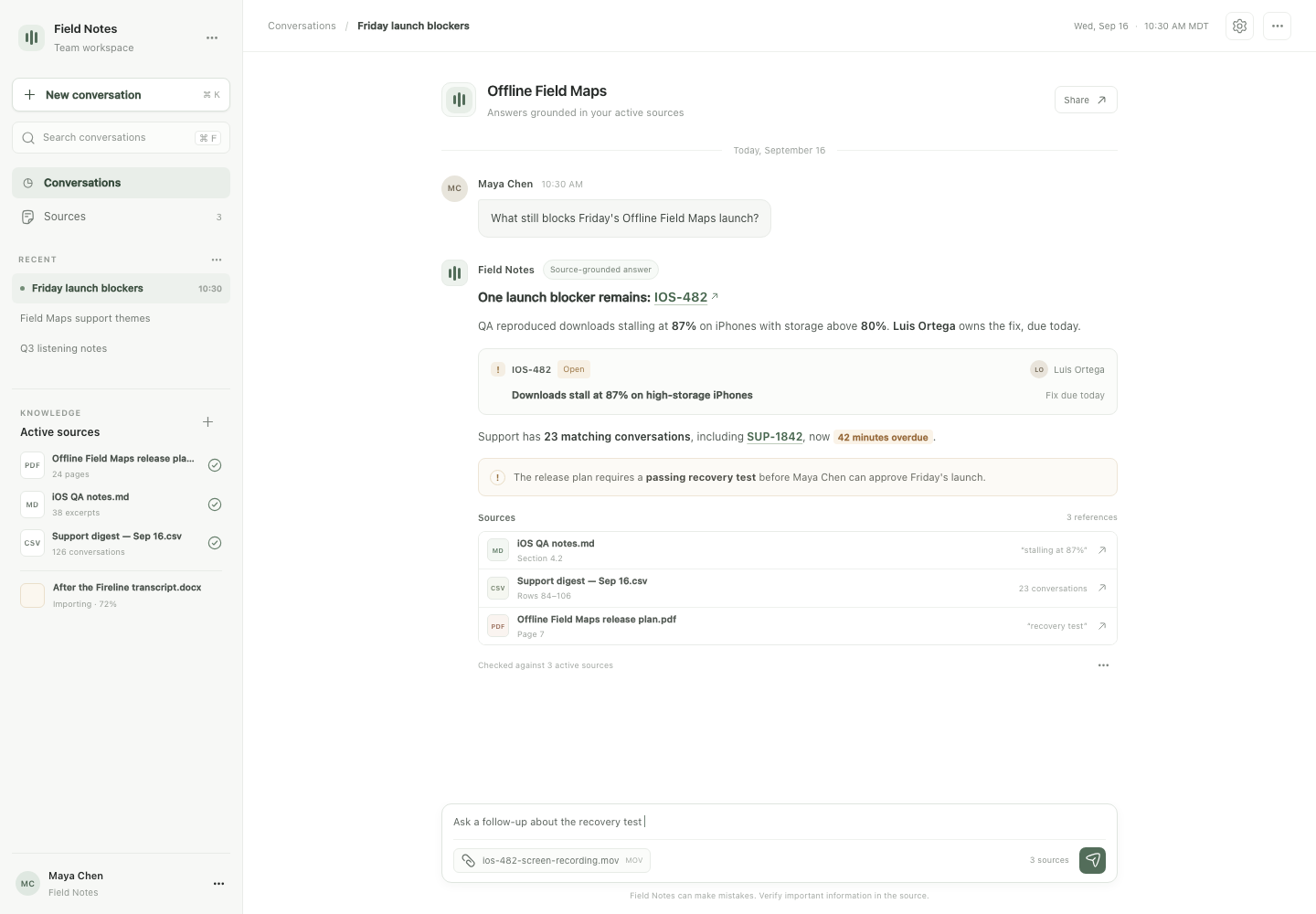Click the Field Notes workspace logo
Screen dimensions: 1316x914
32,37
